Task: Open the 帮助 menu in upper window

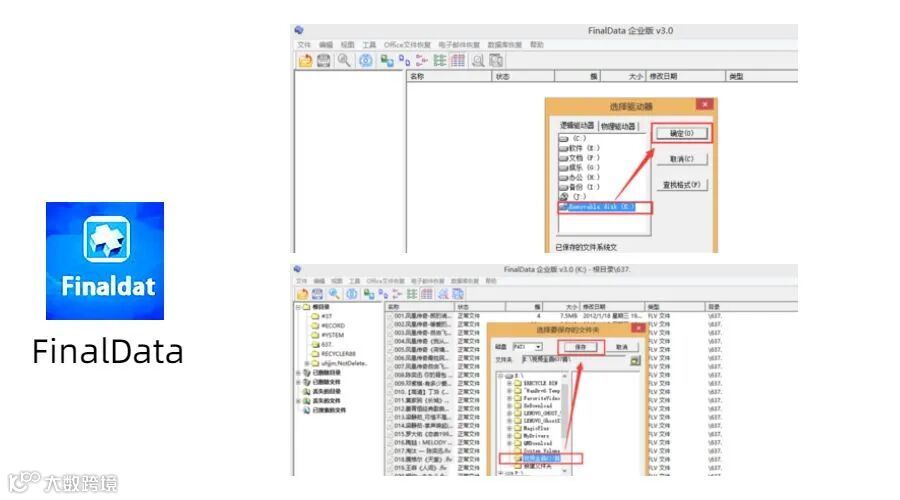Action: [x=537, y=45]
